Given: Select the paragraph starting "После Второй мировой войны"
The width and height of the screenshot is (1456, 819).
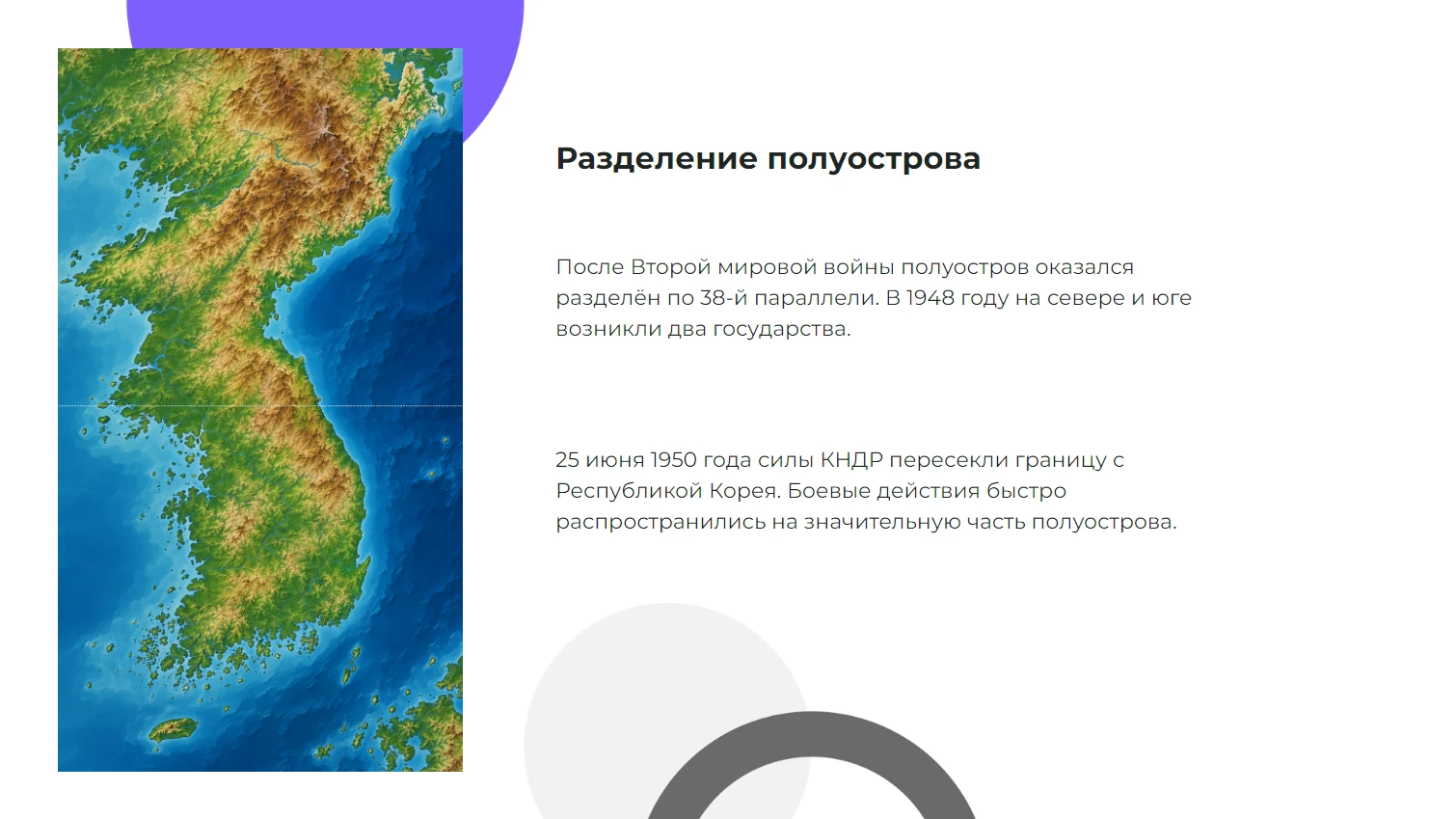Looking at the screenshot, I should pyautogui.click(x=874, y=297).
